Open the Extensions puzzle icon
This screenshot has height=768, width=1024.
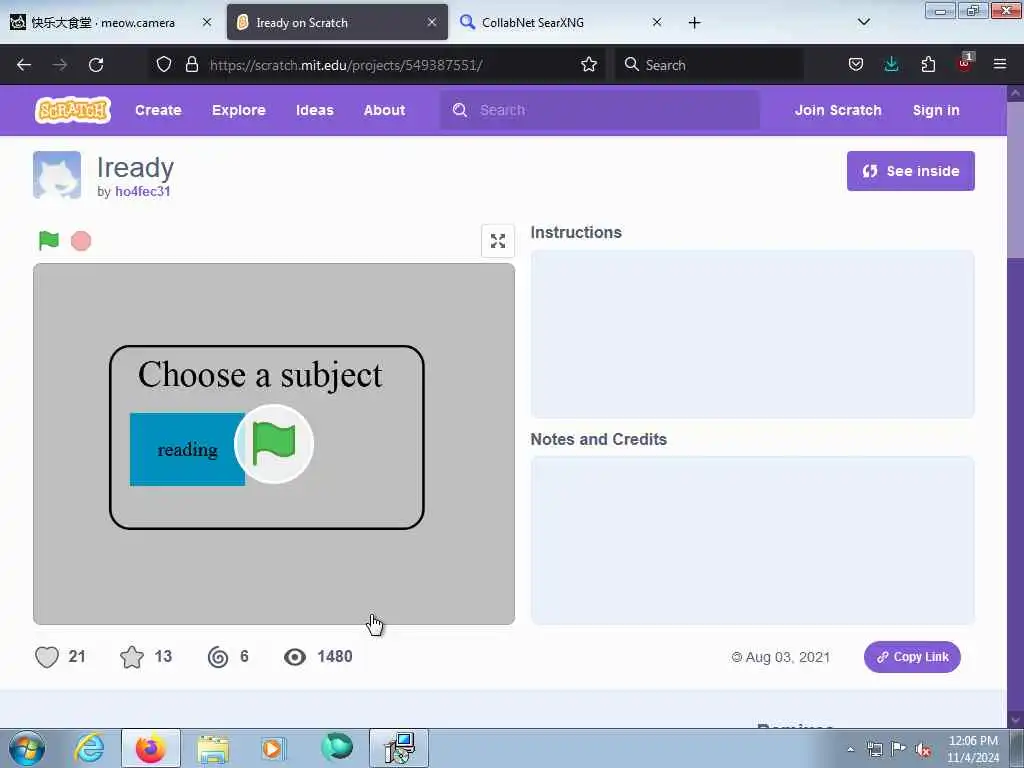pyautogui.click(x=928, y=65)
